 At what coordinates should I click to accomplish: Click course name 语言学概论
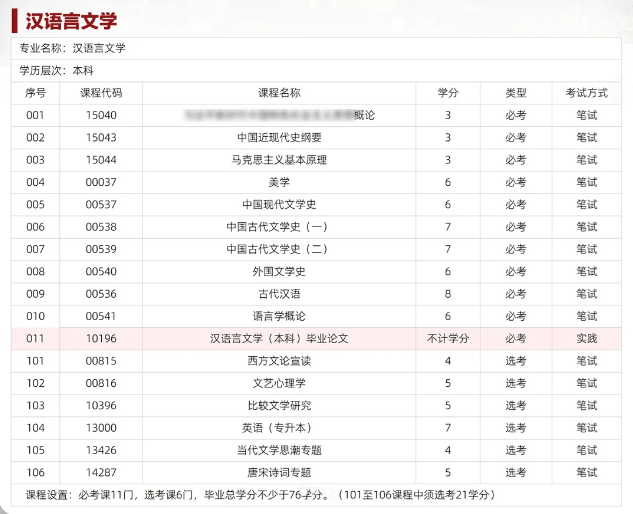279,316
